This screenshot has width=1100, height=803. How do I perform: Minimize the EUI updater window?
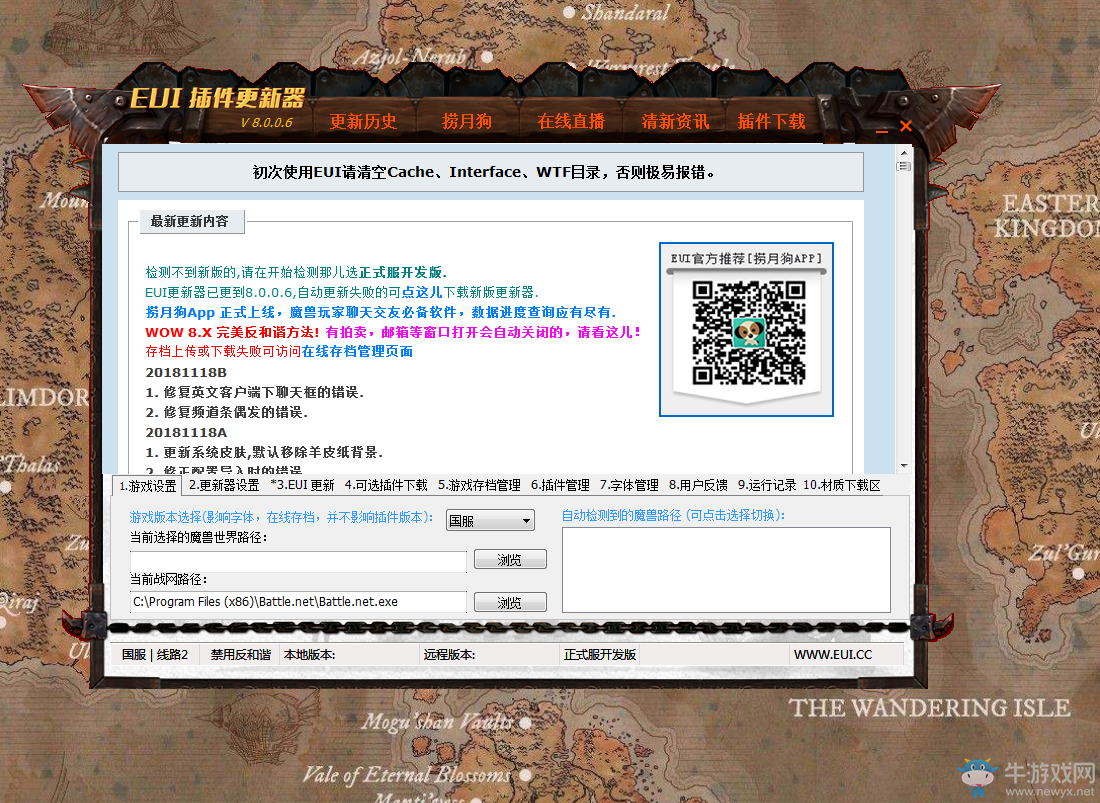coord(882,130)
